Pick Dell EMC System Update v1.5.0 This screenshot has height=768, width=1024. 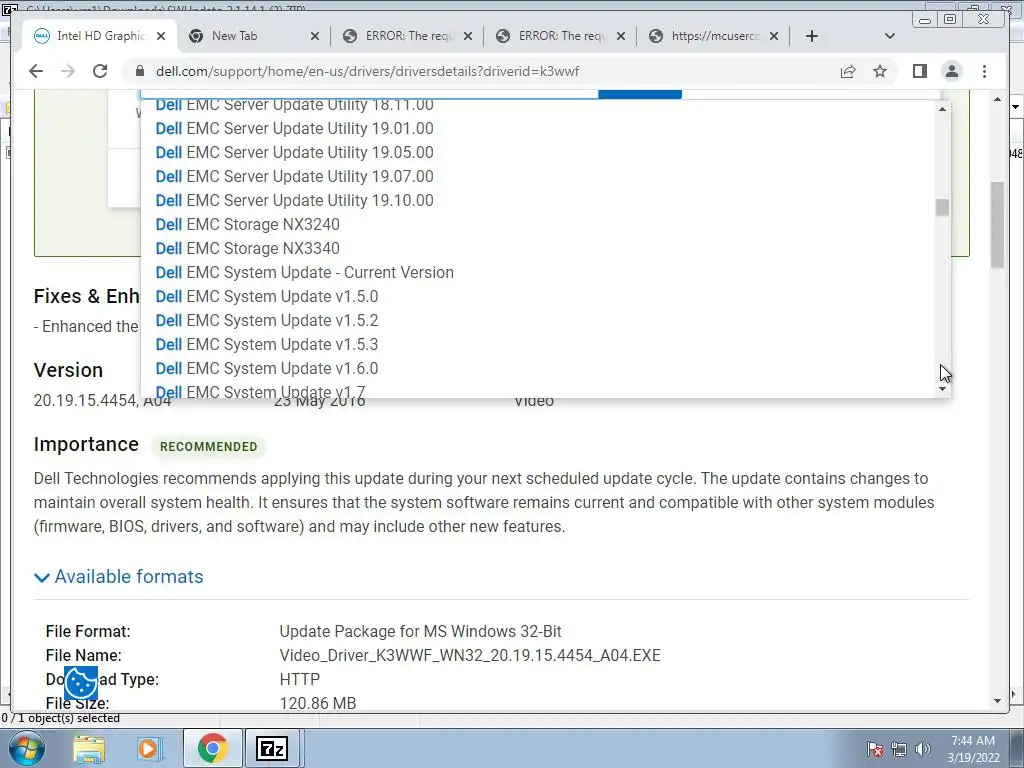[266, 296]
